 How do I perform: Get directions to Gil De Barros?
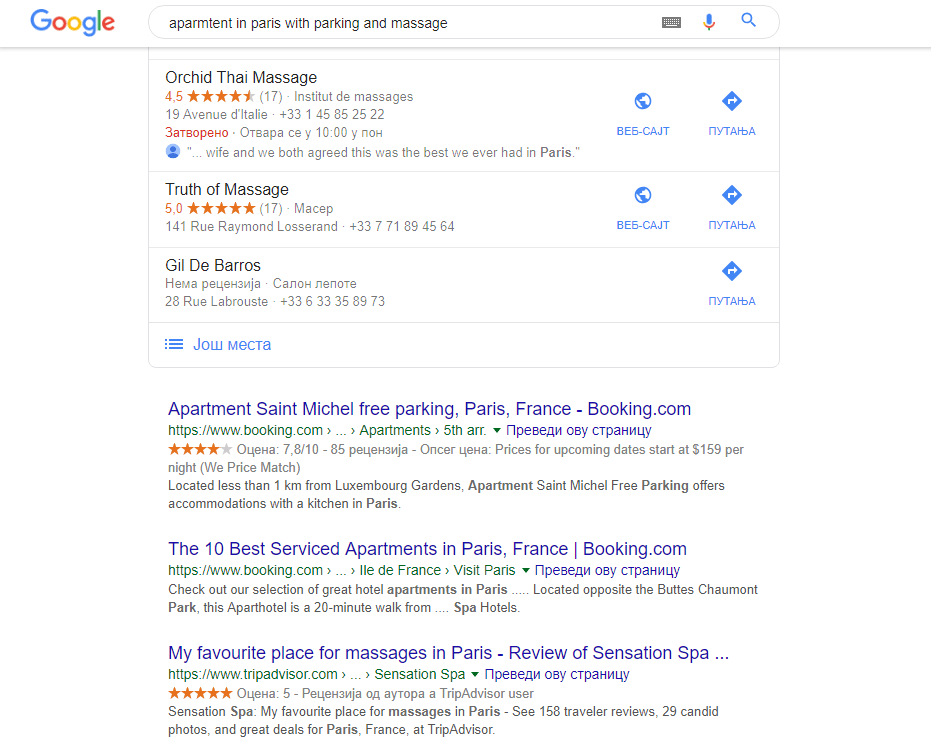pos(731,271)
